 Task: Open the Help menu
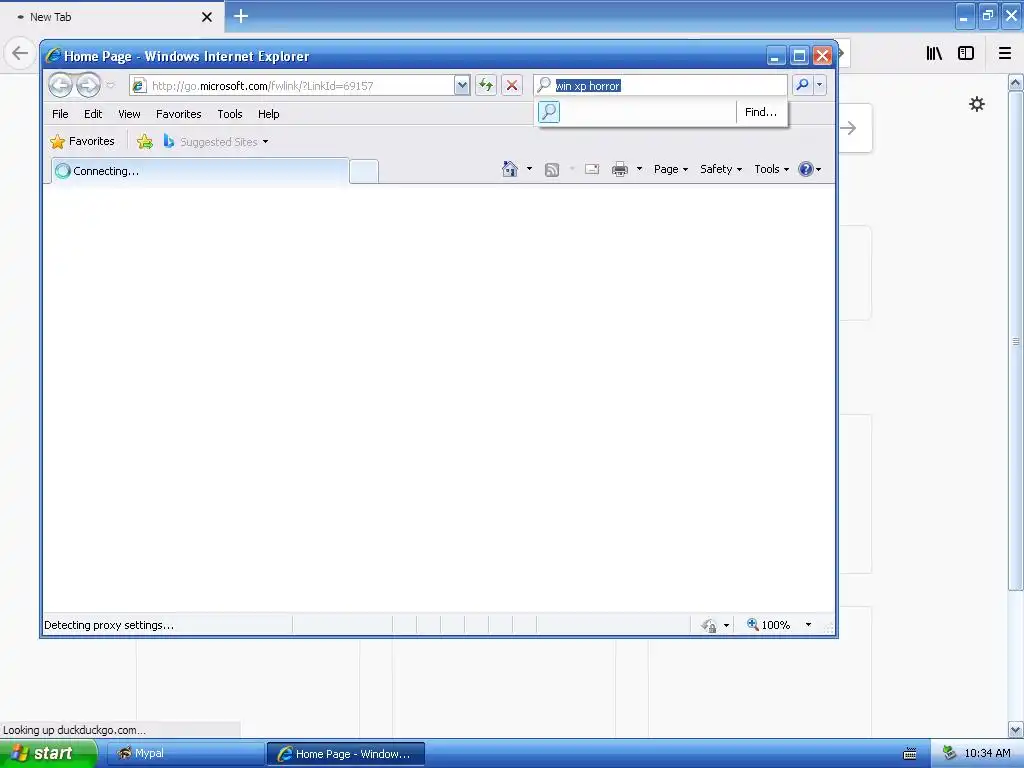coord(268,114)
